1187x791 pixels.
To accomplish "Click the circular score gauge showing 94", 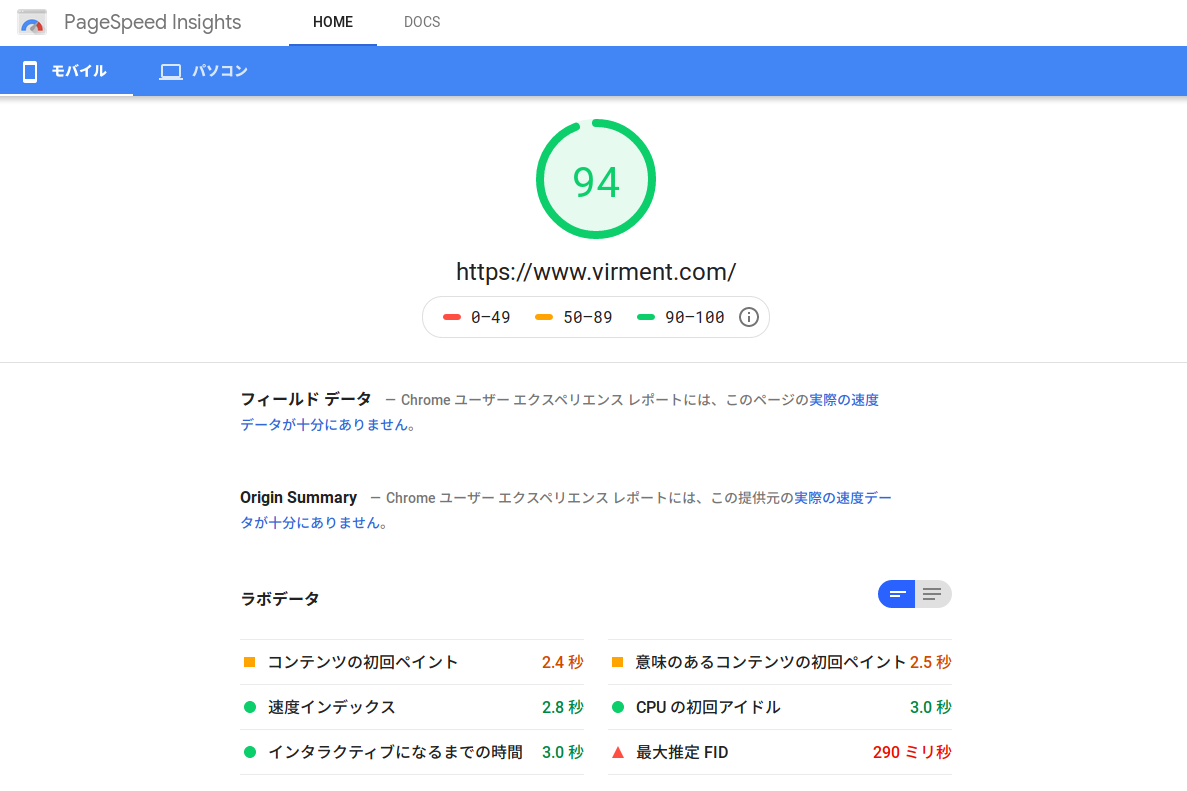I will [596, 179].
